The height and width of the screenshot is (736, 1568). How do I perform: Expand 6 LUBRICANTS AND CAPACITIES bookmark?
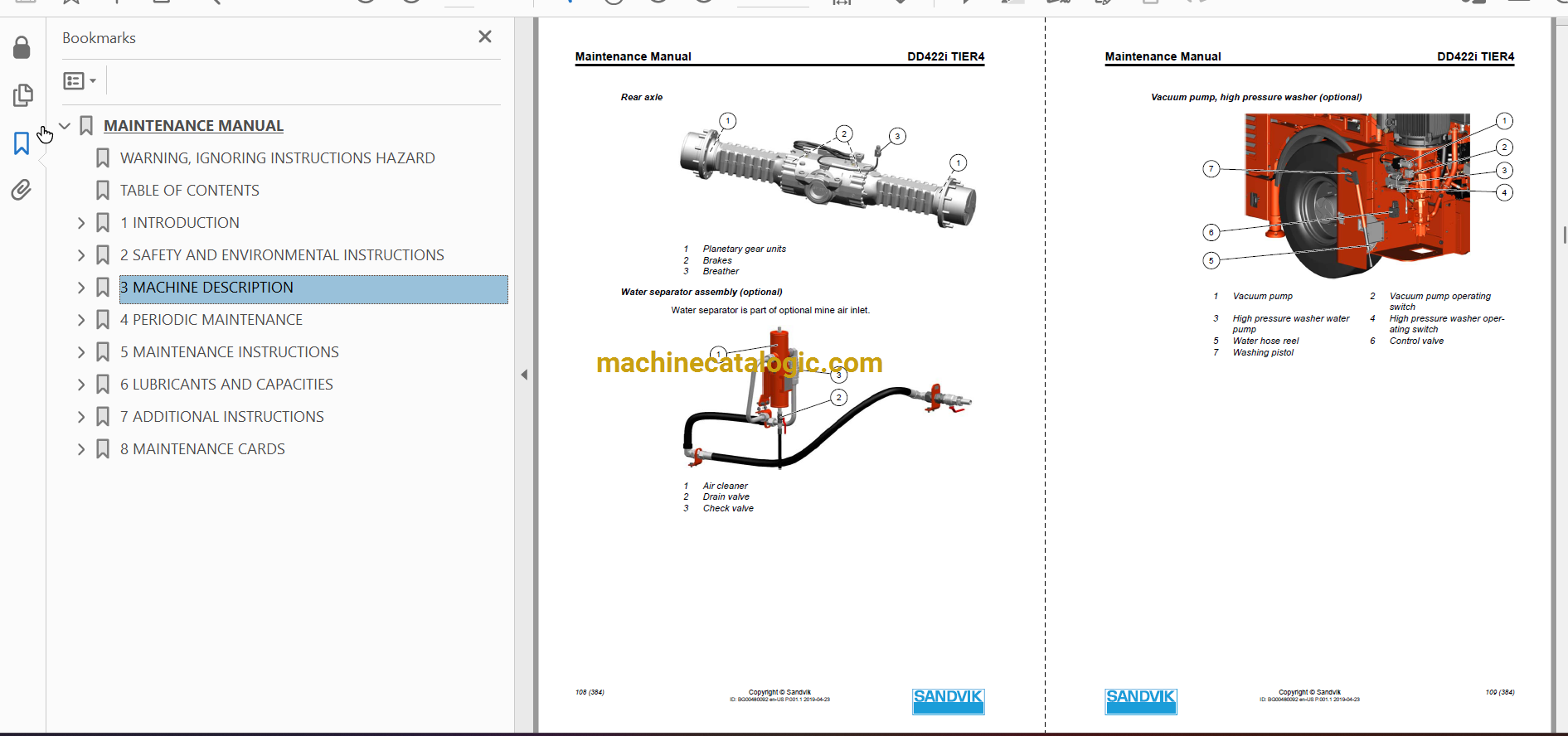(x=81, y=385)
